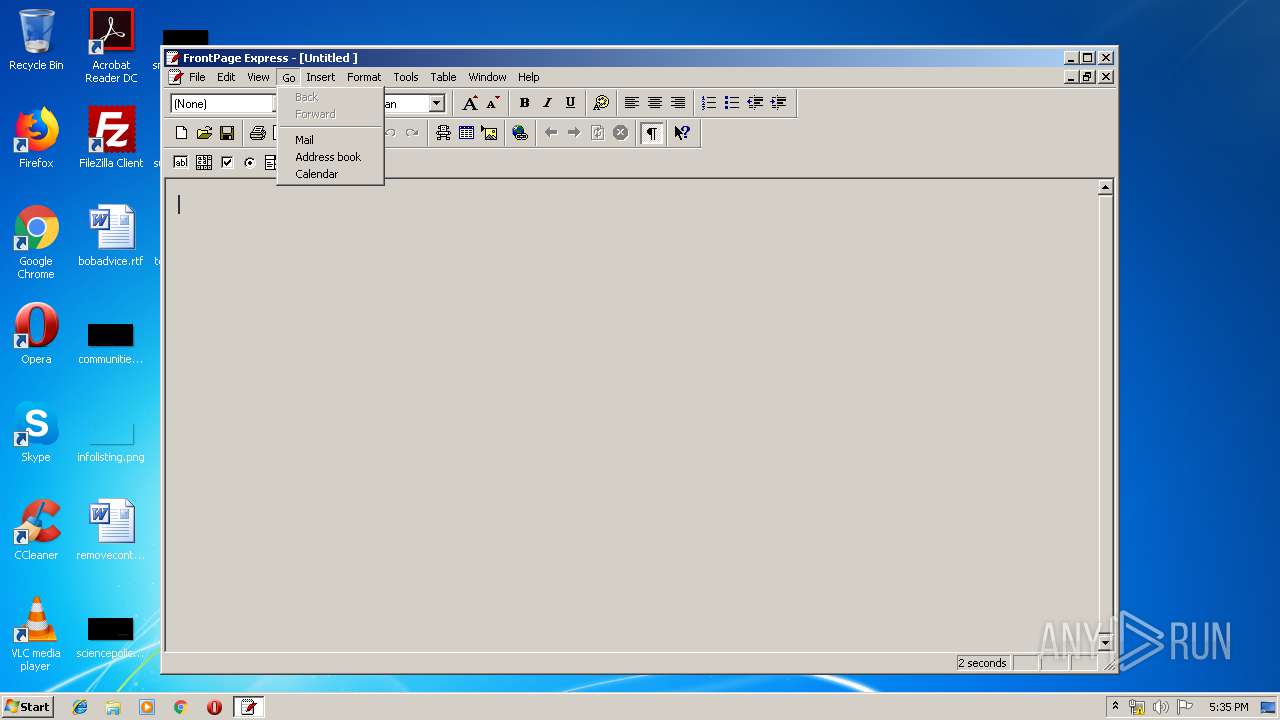Close the Go menu by clicking Go
Viewport: 1280px width, 720px height.
(289, 77)
